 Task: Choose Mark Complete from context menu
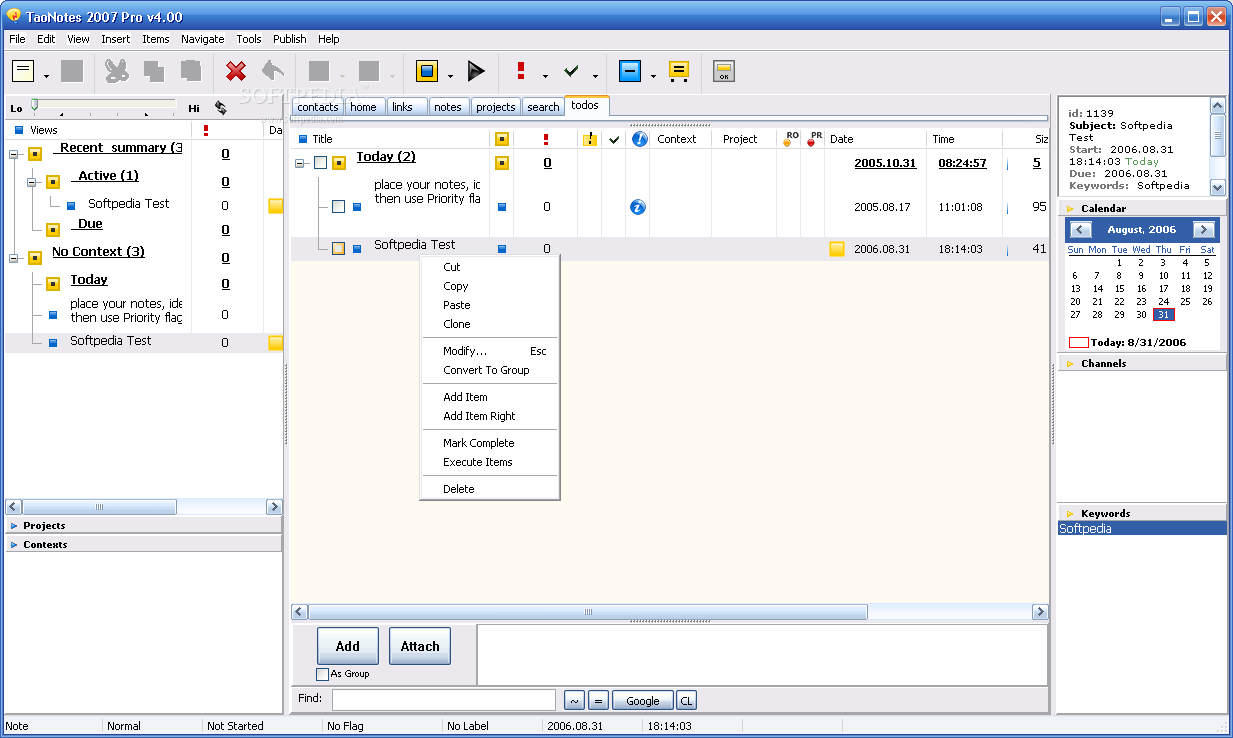pos(478,443)
